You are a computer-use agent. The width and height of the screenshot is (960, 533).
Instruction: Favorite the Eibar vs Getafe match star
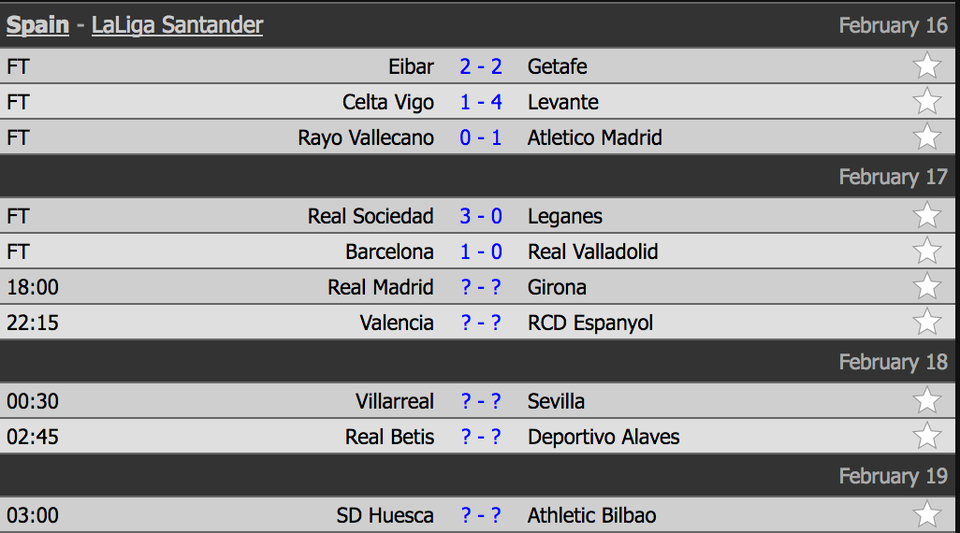[926, 65]
